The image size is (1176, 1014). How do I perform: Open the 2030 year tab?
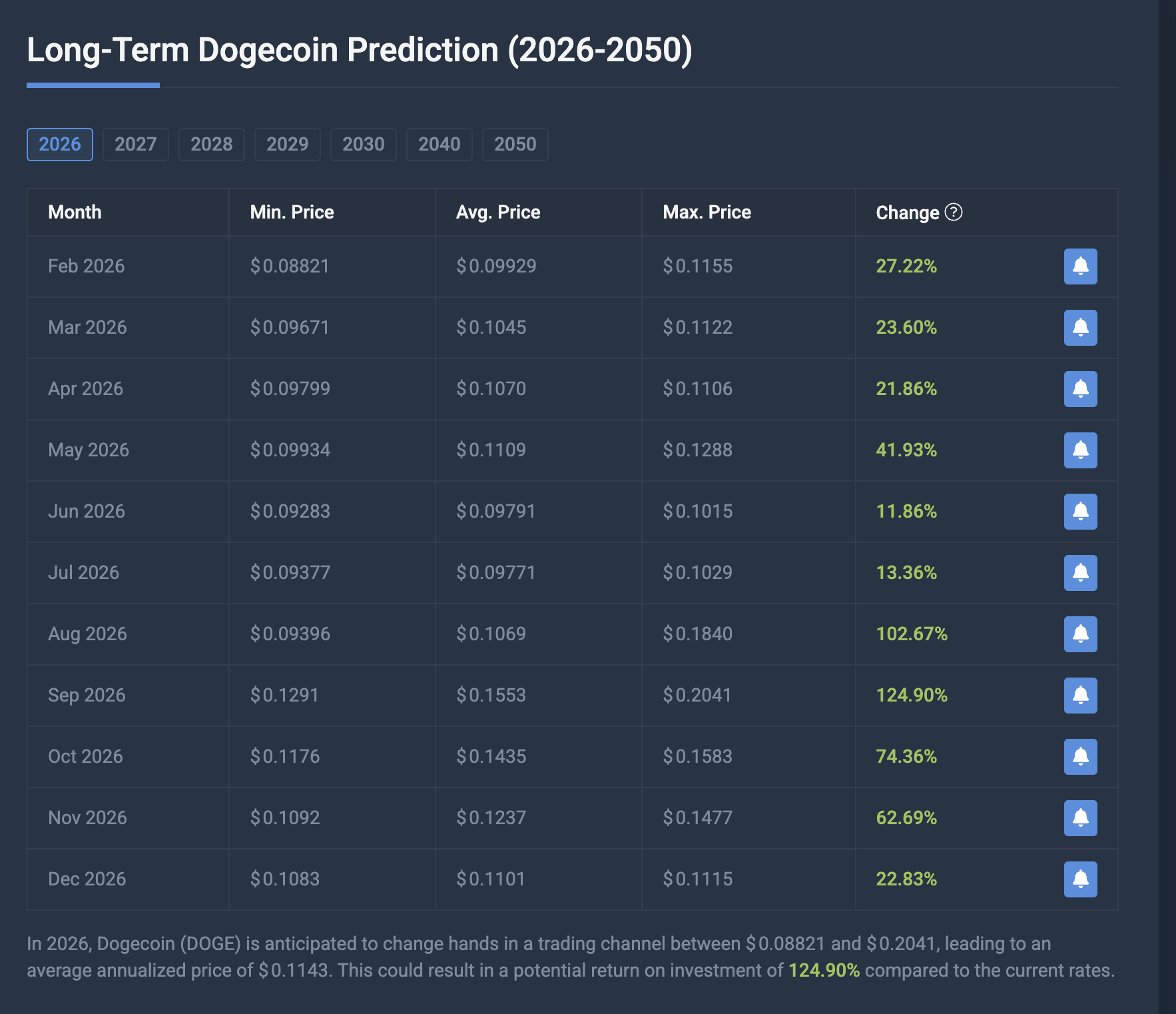(364, 145)
